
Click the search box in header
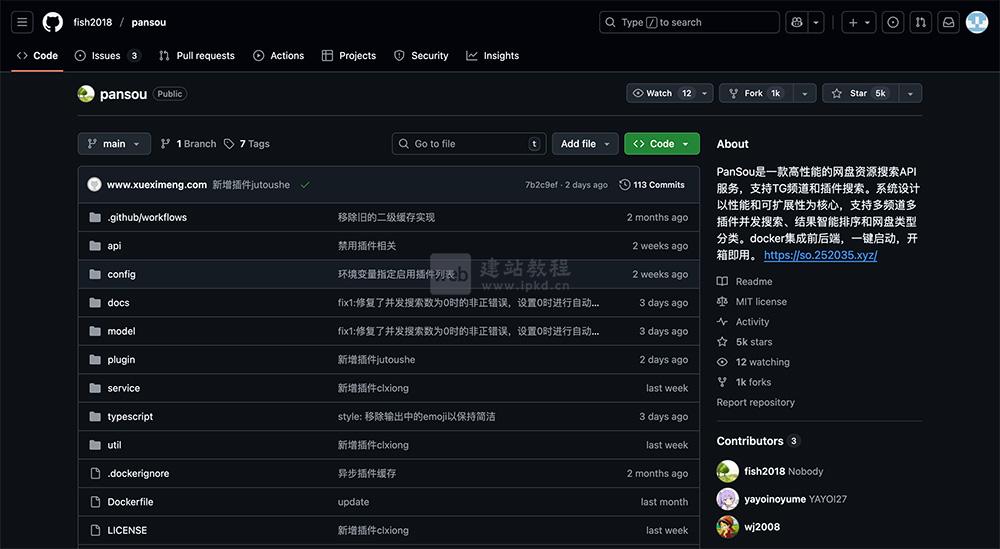[x=689, y=22]
